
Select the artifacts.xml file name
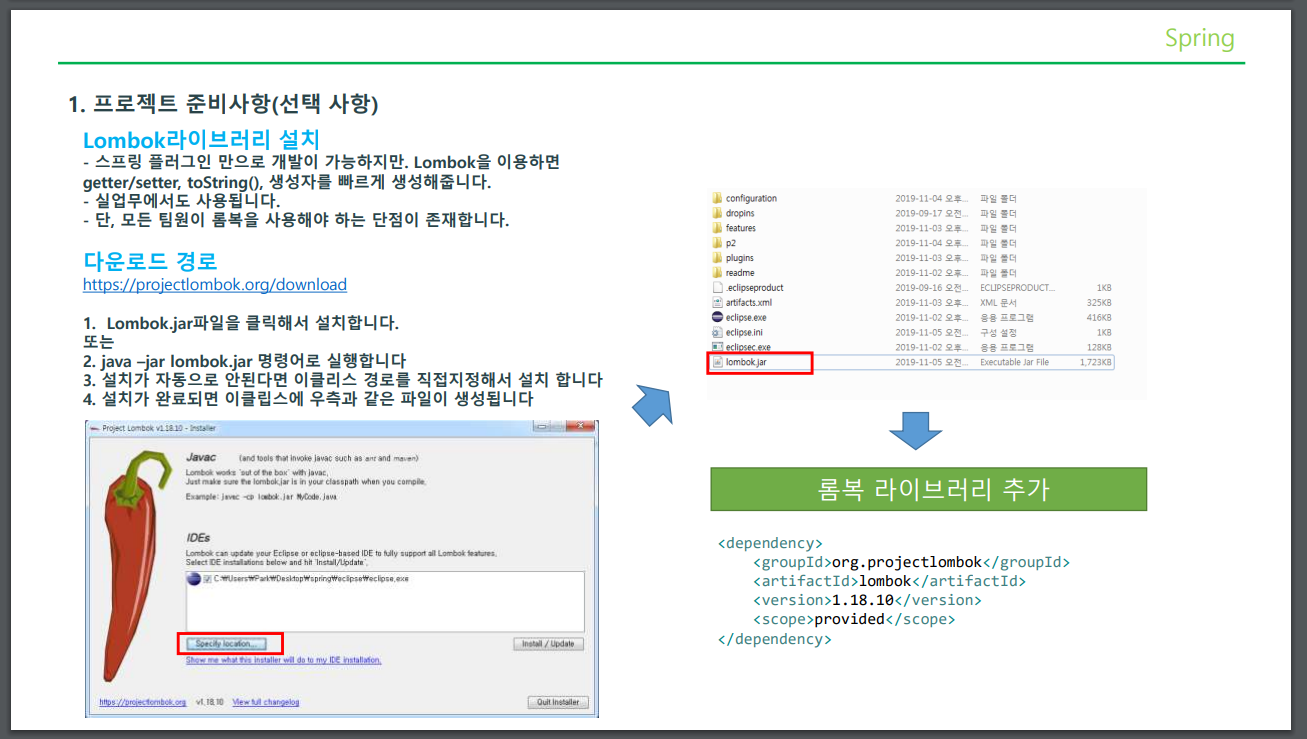(749, 302)
